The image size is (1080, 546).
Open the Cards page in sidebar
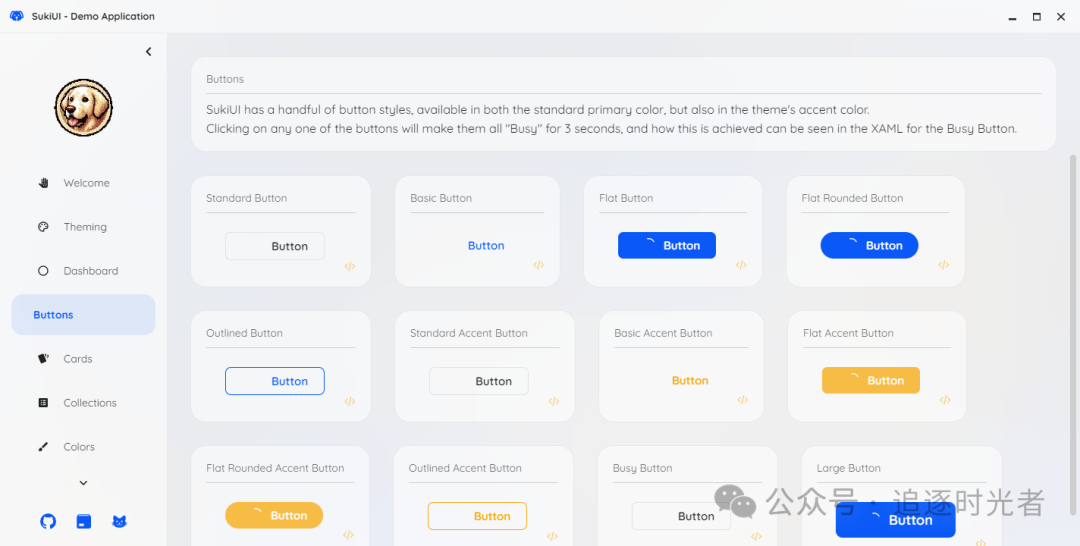pos(77,359)
